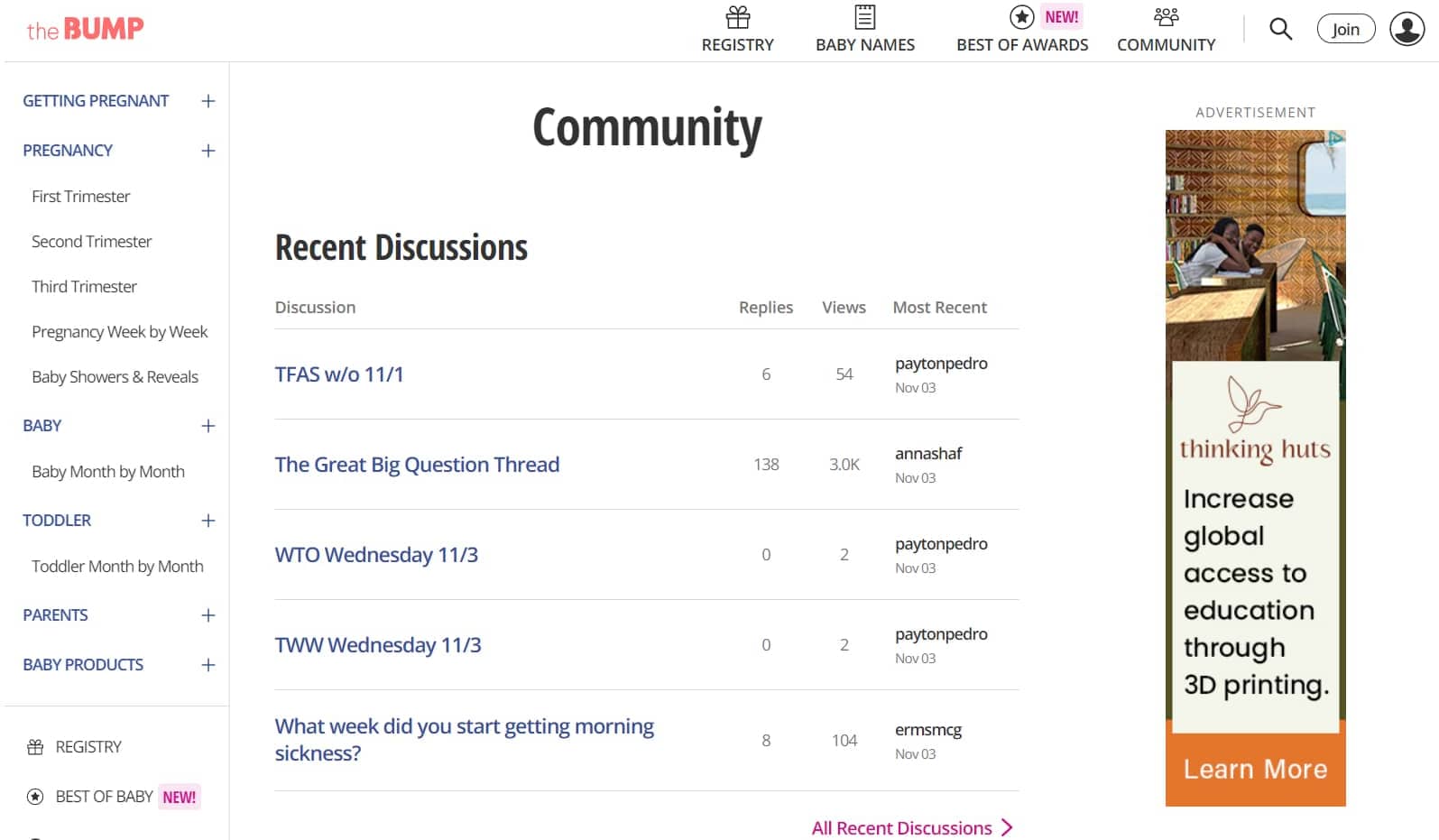Open Baby Showers & Reveals menu item
Viewport: 1439px width, 840px height.
coord(115,377)
